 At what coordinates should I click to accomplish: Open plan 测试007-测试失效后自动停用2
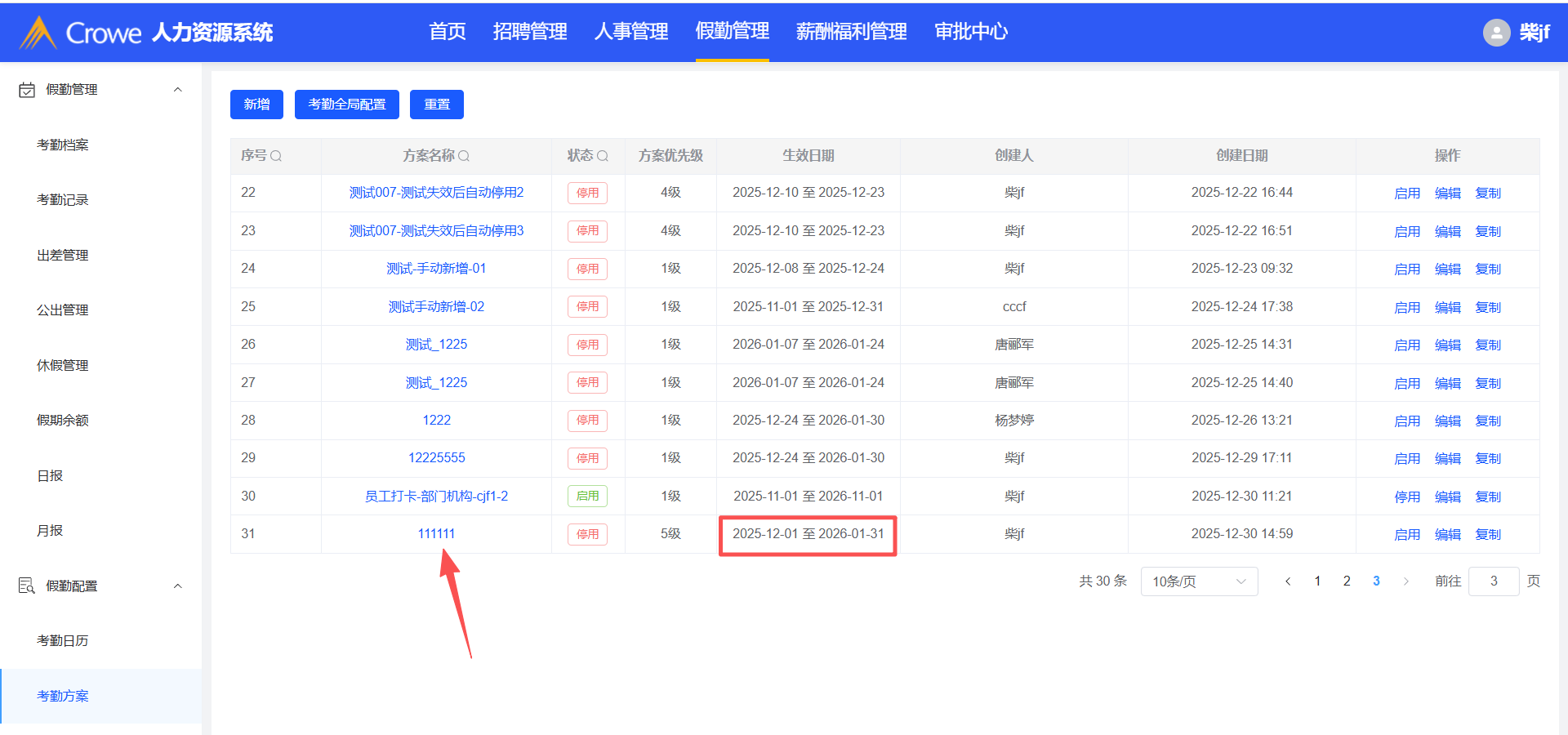pyautogui.click(x=437, y=193)
